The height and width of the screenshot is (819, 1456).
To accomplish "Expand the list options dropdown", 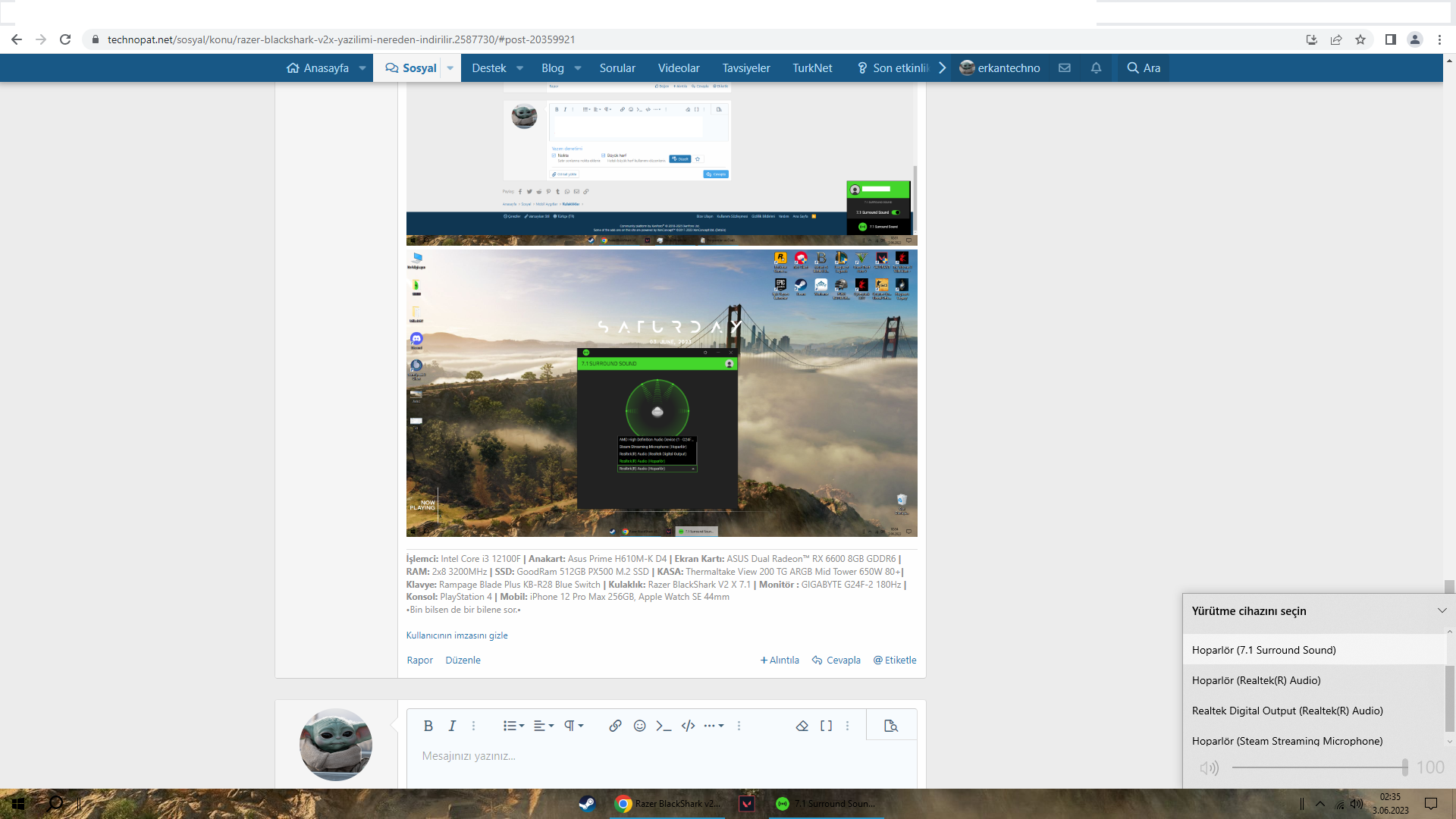I will [x=514, y=726].
